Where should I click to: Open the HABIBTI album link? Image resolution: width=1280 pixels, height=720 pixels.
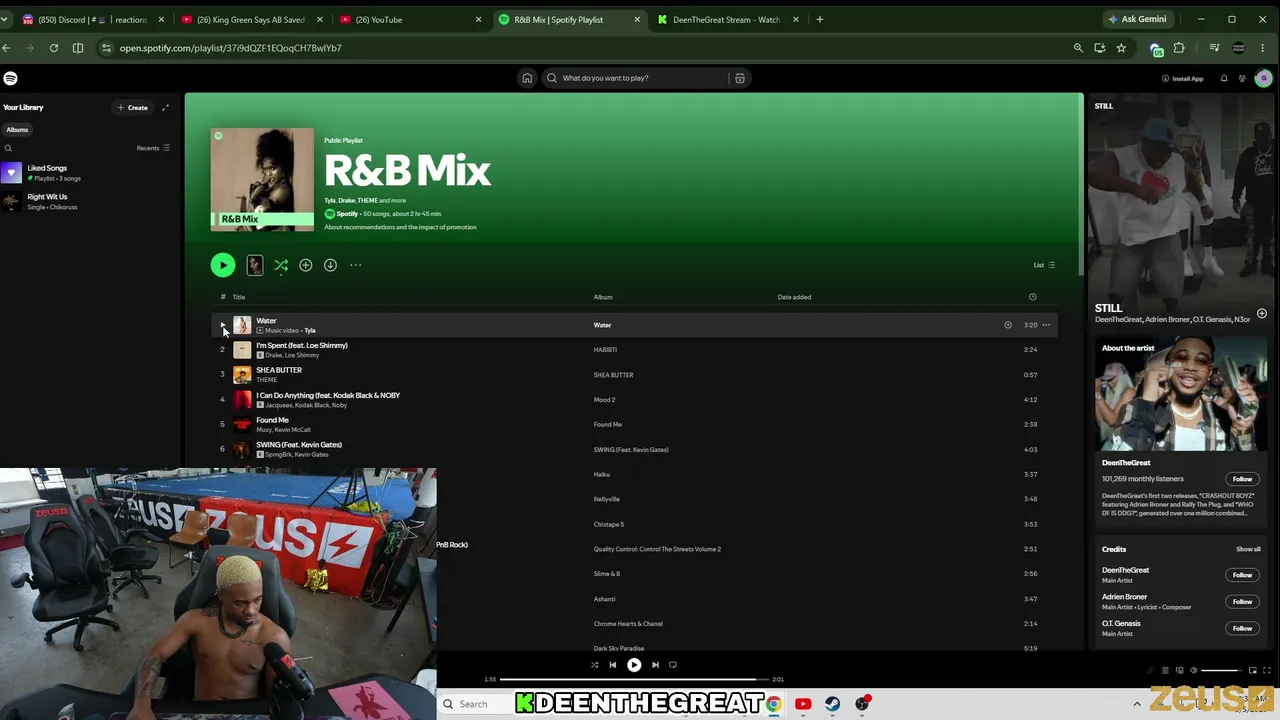[x=605, y=350]
